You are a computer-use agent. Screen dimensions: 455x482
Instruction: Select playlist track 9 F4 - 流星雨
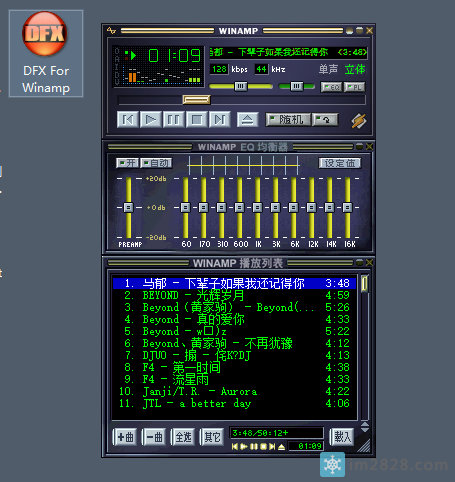[x=234, y=379]
